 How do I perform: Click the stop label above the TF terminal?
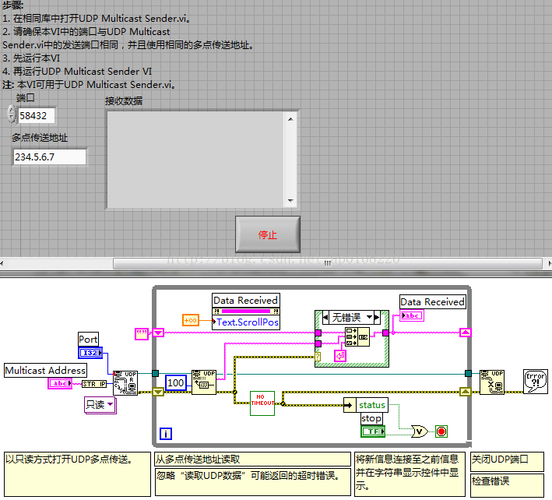click(x=371, y=419)
